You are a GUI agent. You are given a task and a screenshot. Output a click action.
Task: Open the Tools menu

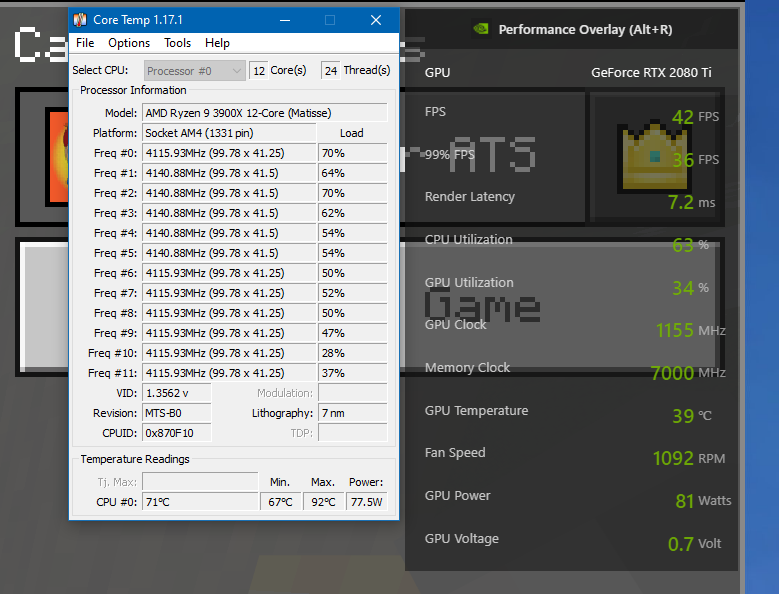click(177, 43)
